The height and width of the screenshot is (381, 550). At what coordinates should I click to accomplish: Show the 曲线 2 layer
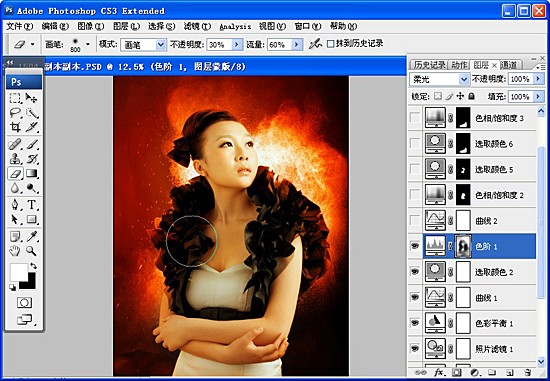[415, 221]
